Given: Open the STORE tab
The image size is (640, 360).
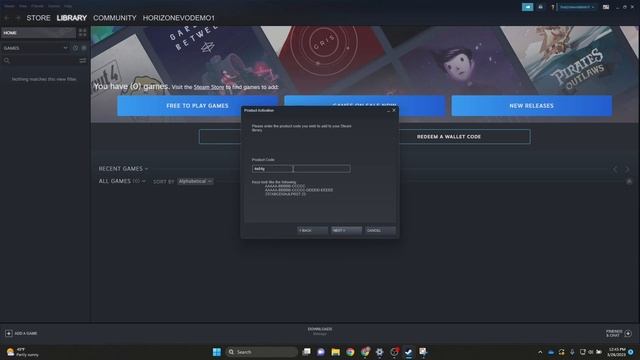Looking at the screenshot, I should point(38,18).
